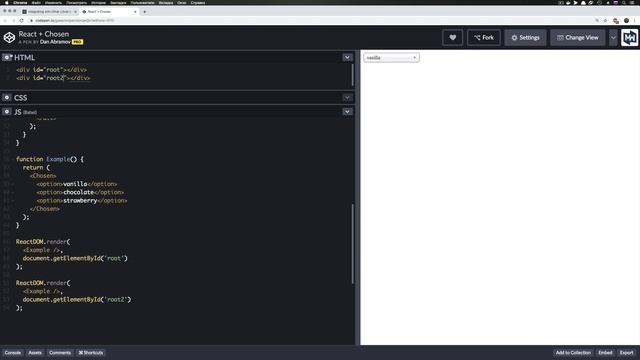Click the JS editor vertical scrollbar
The height and width of the screenshot is (360, 640).
point(353,244)
